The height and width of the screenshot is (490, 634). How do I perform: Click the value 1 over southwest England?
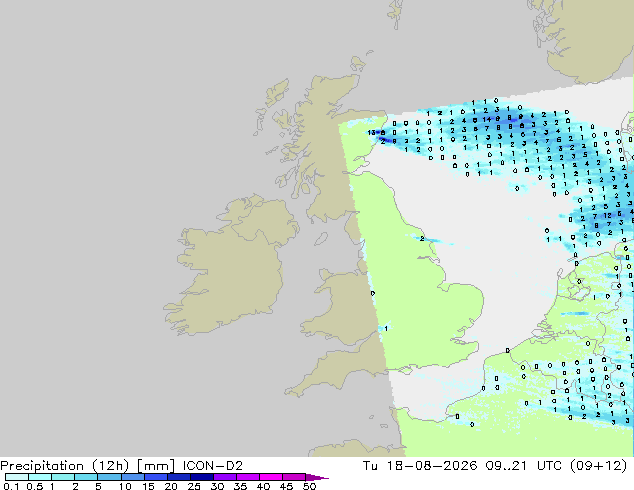[386, 328]
